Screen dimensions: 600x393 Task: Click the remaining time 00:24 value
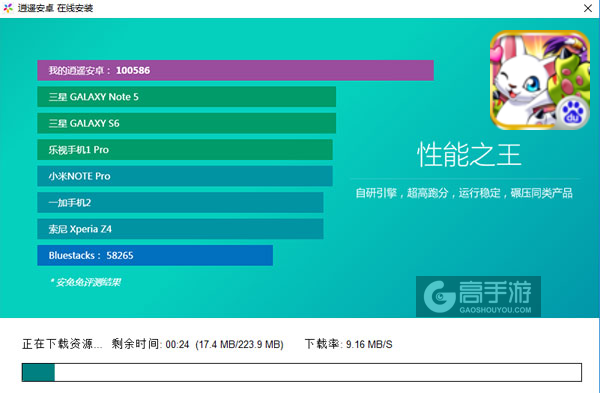point(177,344)
